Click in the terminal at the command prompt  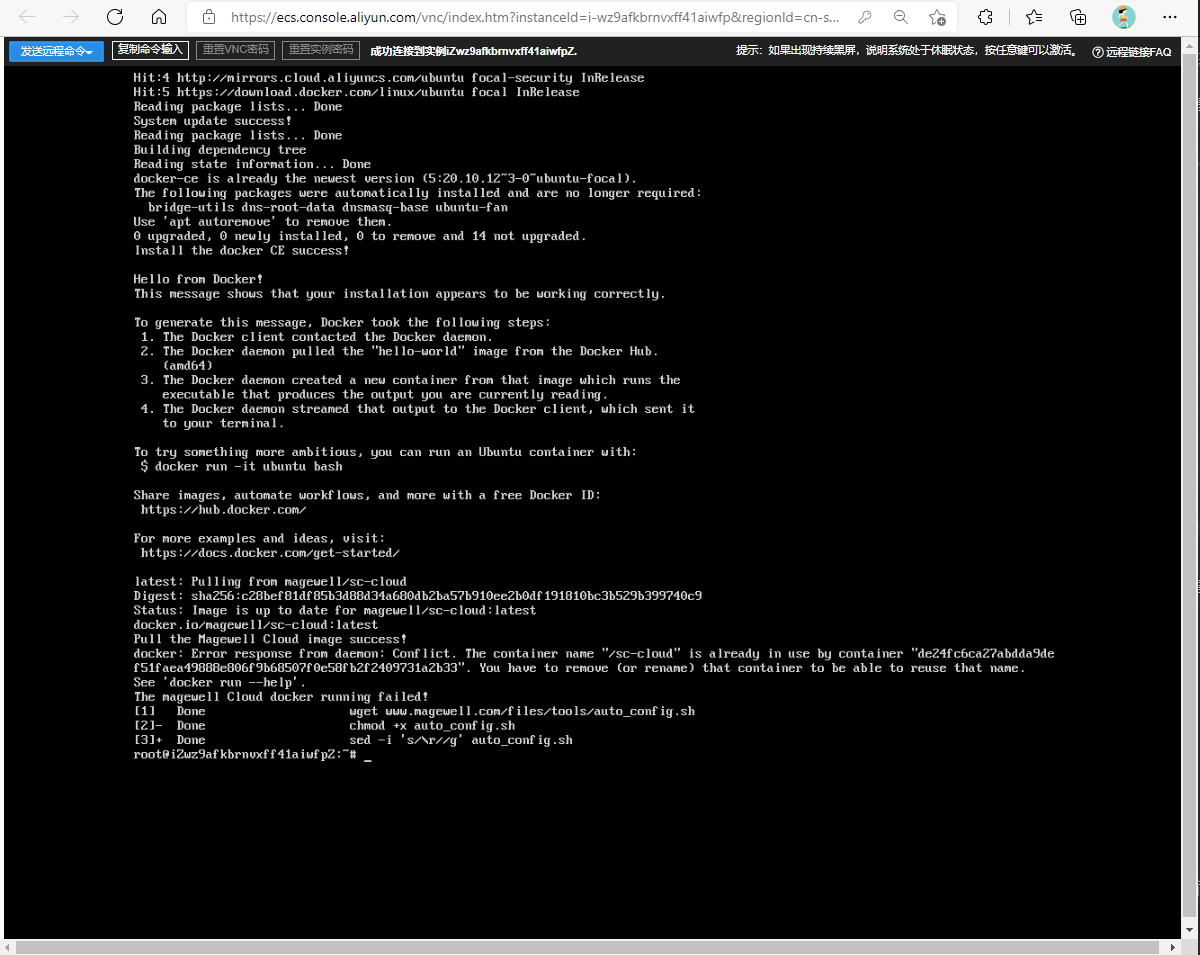point(368,755)
